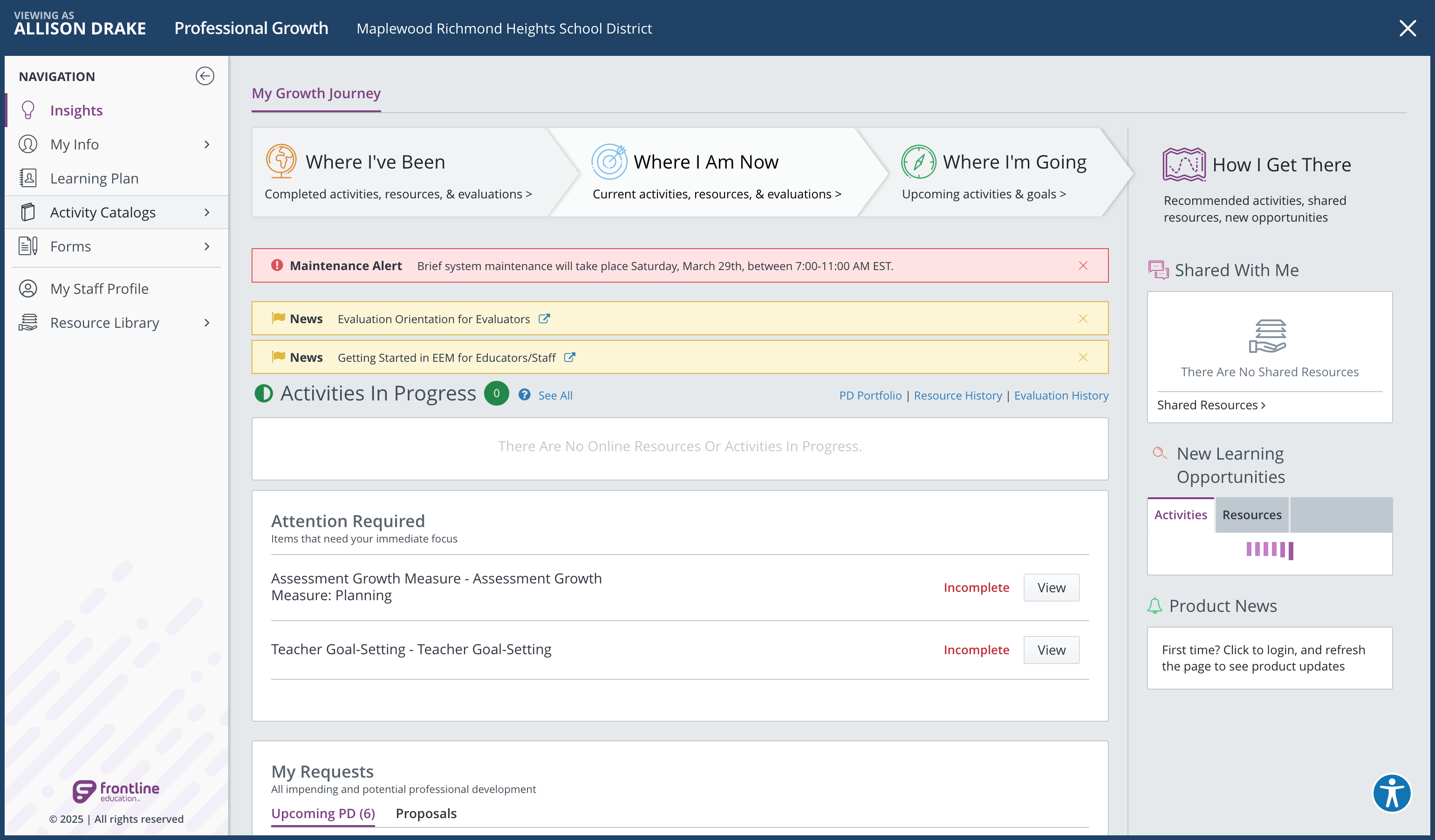Viewport: 1435px width, 840px height.
Task: Expand the Resource Library chevron
Action: tap(207, 323)
